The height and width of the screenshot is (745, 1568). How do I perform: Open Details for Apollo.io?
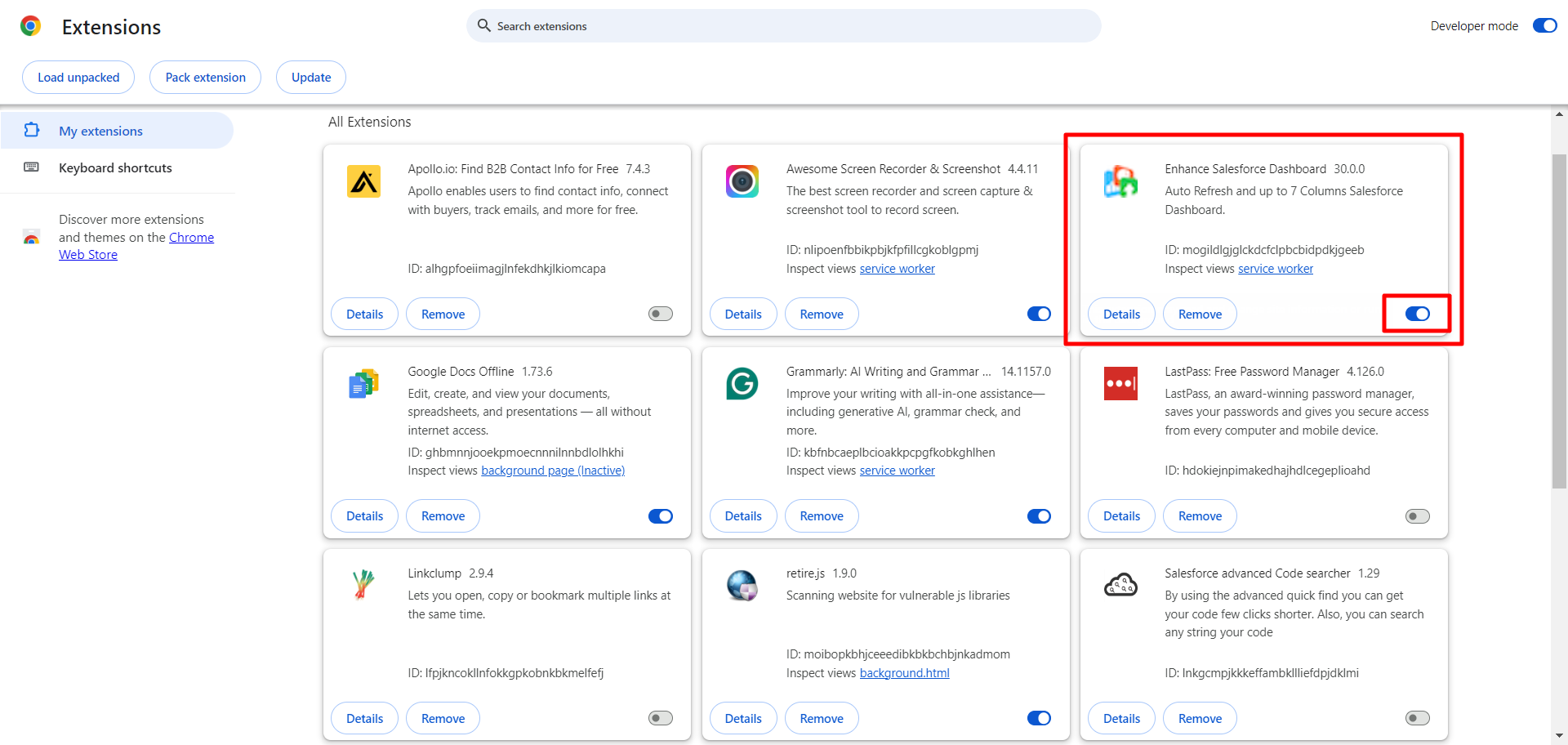click(x=364, y=314)
